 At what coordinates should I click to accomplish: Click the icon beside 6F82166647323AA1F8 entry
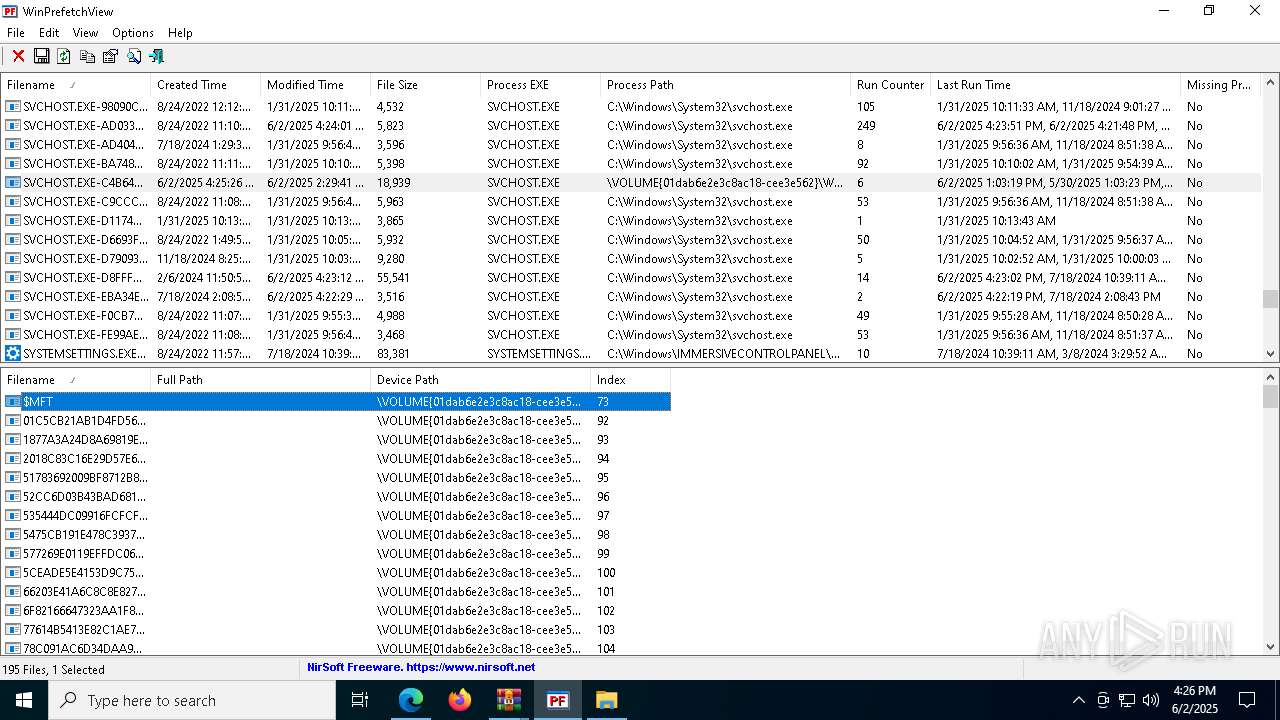(13, 611)
